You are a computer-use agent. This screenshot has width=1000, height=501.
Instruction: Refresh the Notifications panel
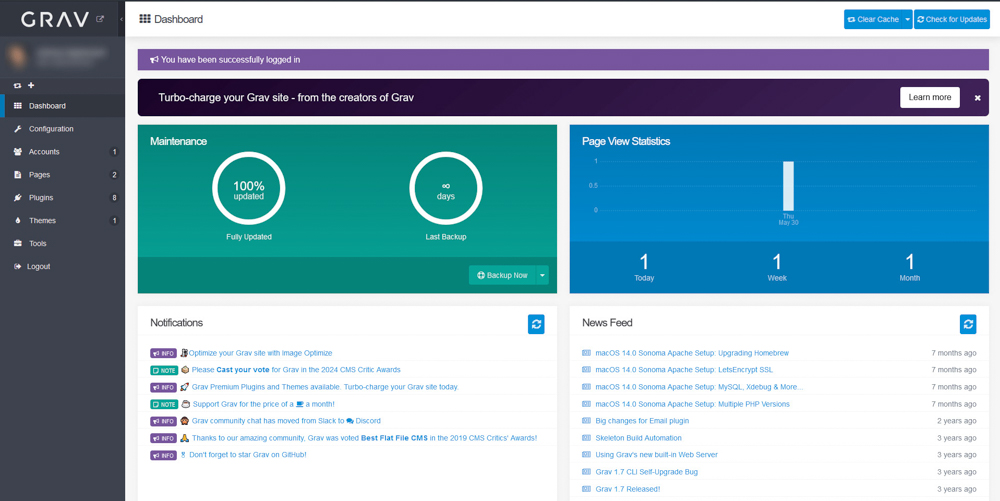pos(536,324)
